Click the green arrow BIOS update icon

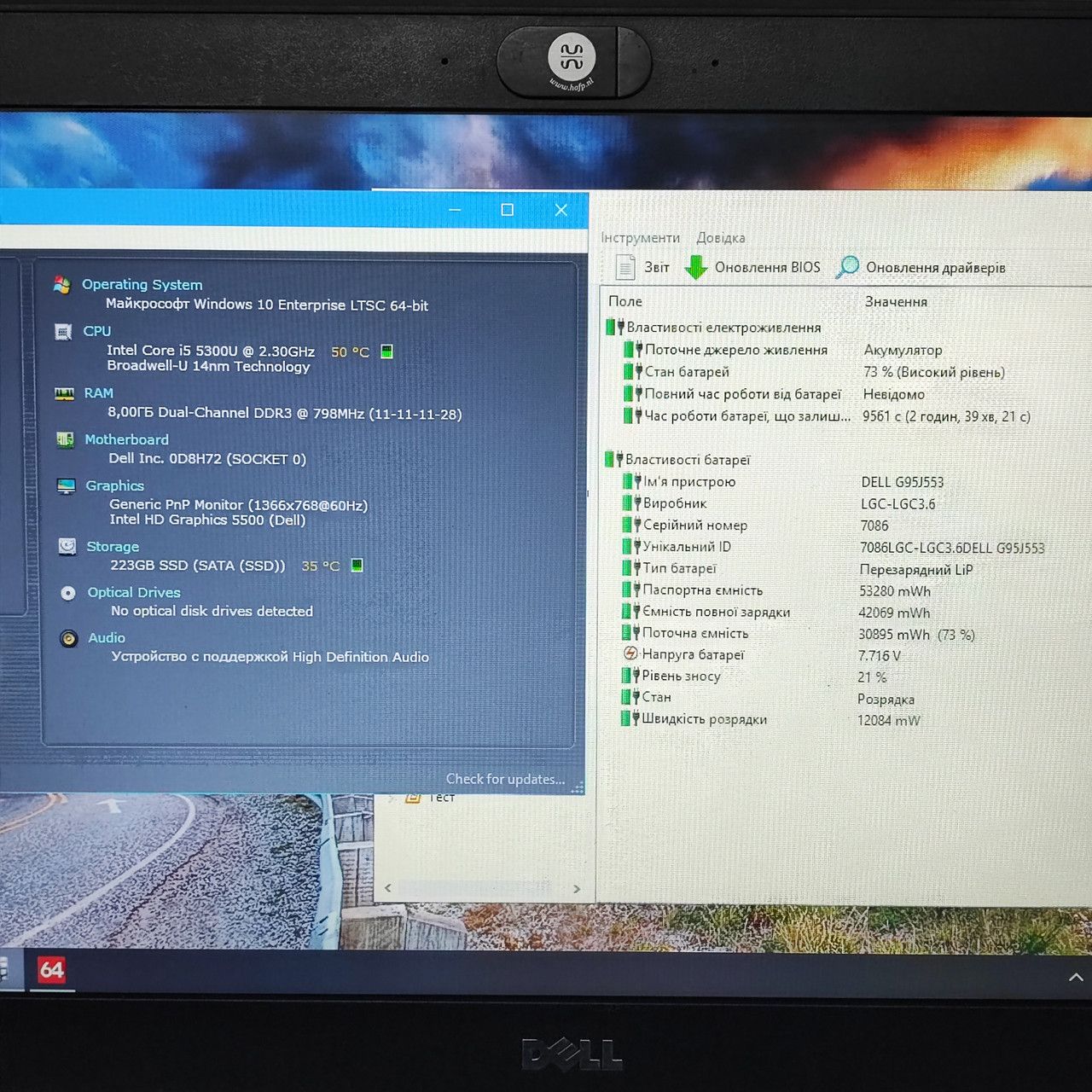coord(696,267)
